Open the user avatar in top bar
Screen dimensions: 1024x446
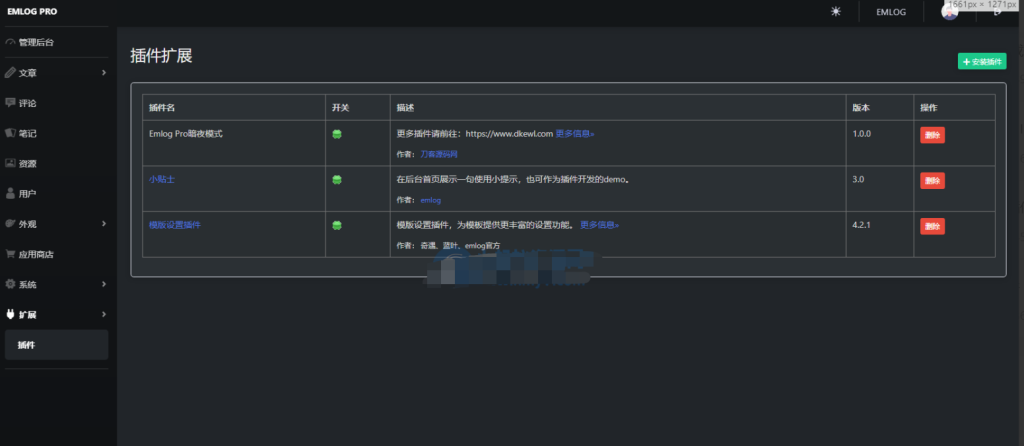(x=948, y=12)
